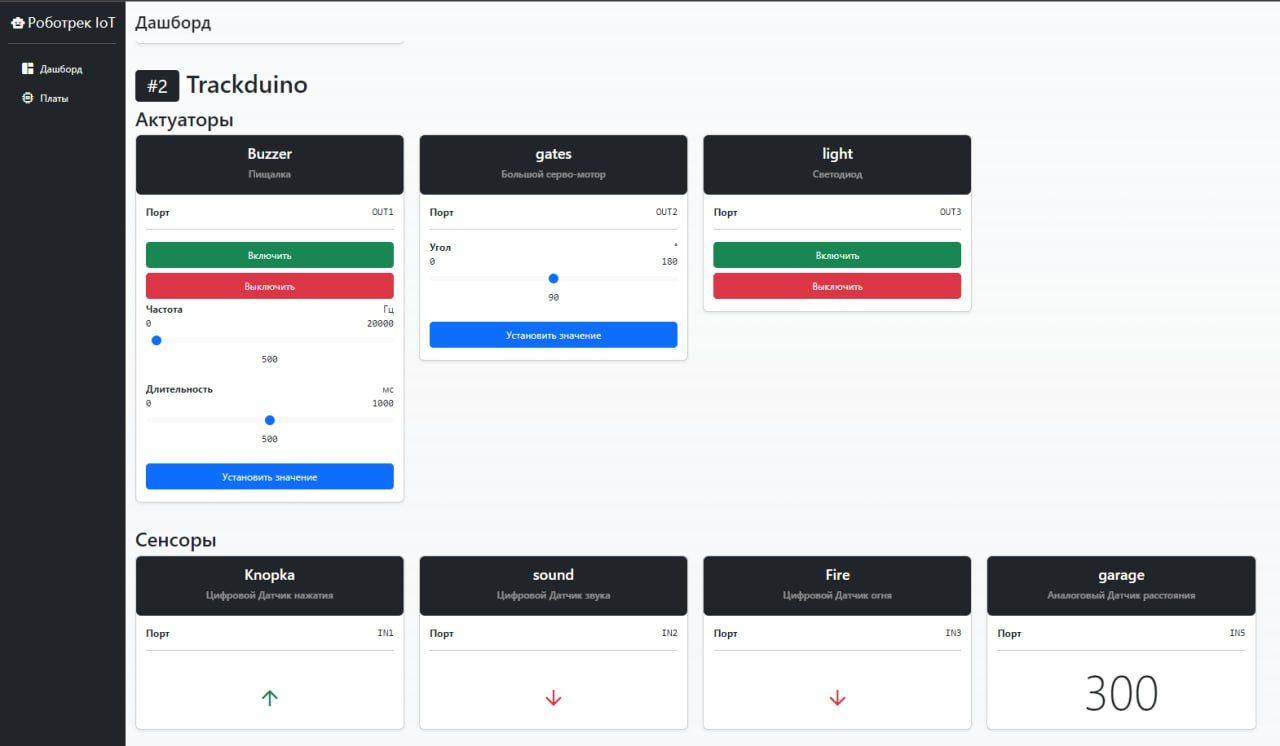Turn on the Buzzer with Включить
Screen dimensions: 1280x746
[x=269, y=255]
